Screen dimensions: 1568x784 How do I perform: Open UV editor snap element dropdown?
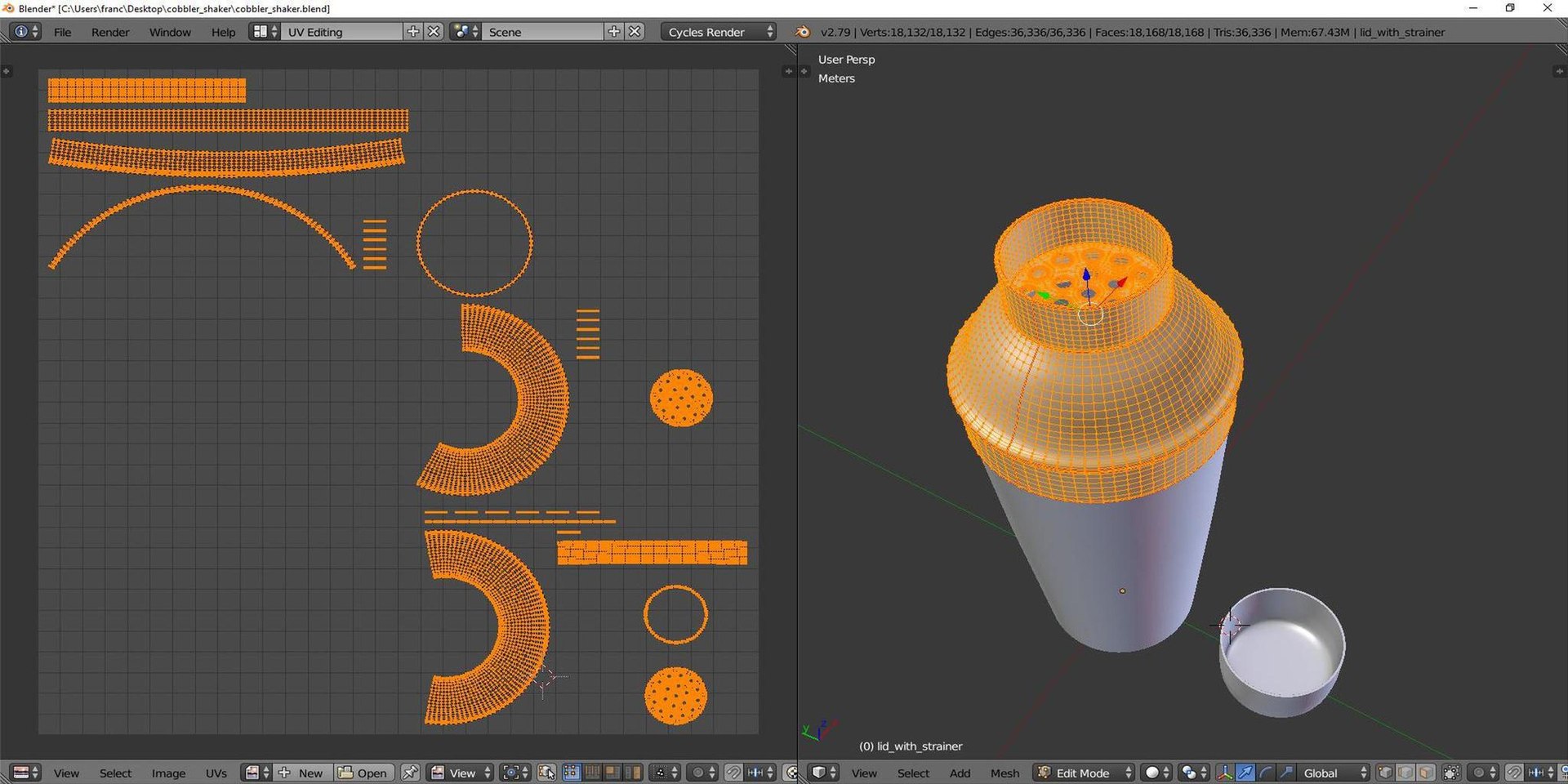(x=760, y=773)
